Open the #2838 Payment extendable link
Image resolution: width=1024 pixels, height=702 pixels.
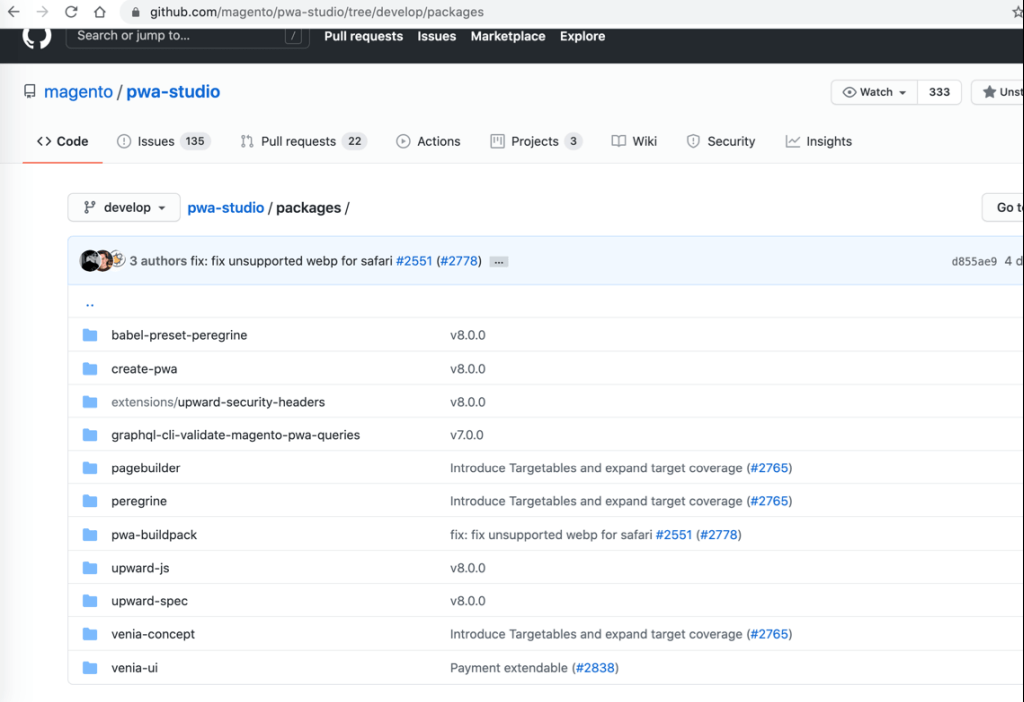595,667
